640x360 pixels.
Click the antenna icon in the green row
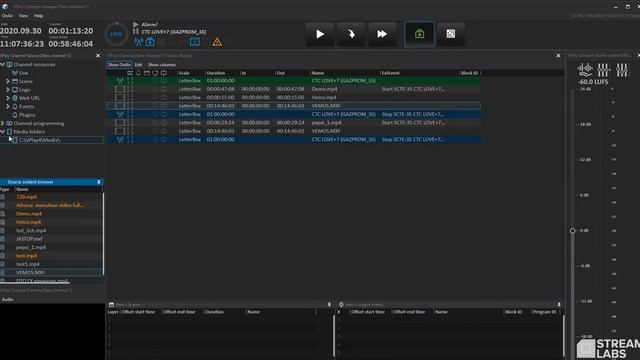(x=120, y=81)
